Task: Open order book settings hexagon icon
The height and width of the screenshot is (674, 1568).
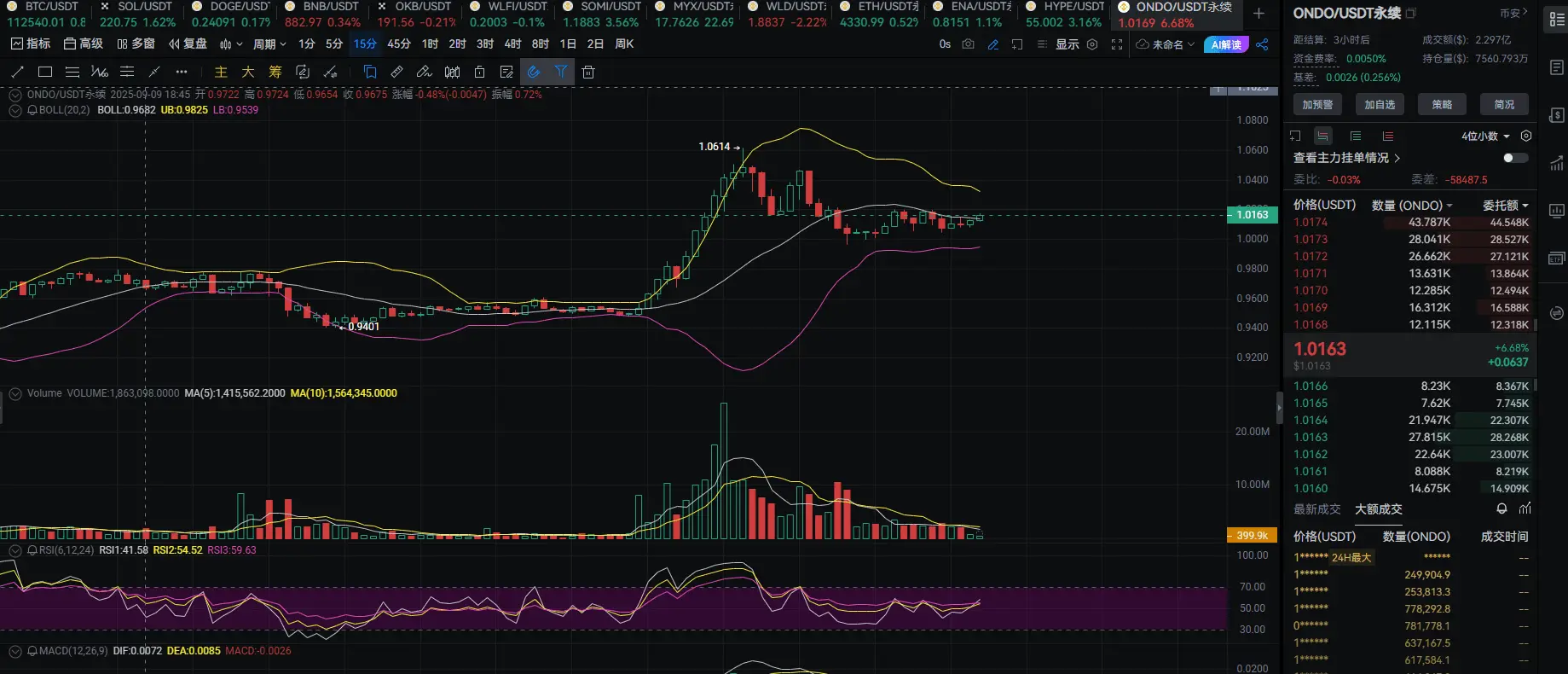Action: [x=1526, y=136]
